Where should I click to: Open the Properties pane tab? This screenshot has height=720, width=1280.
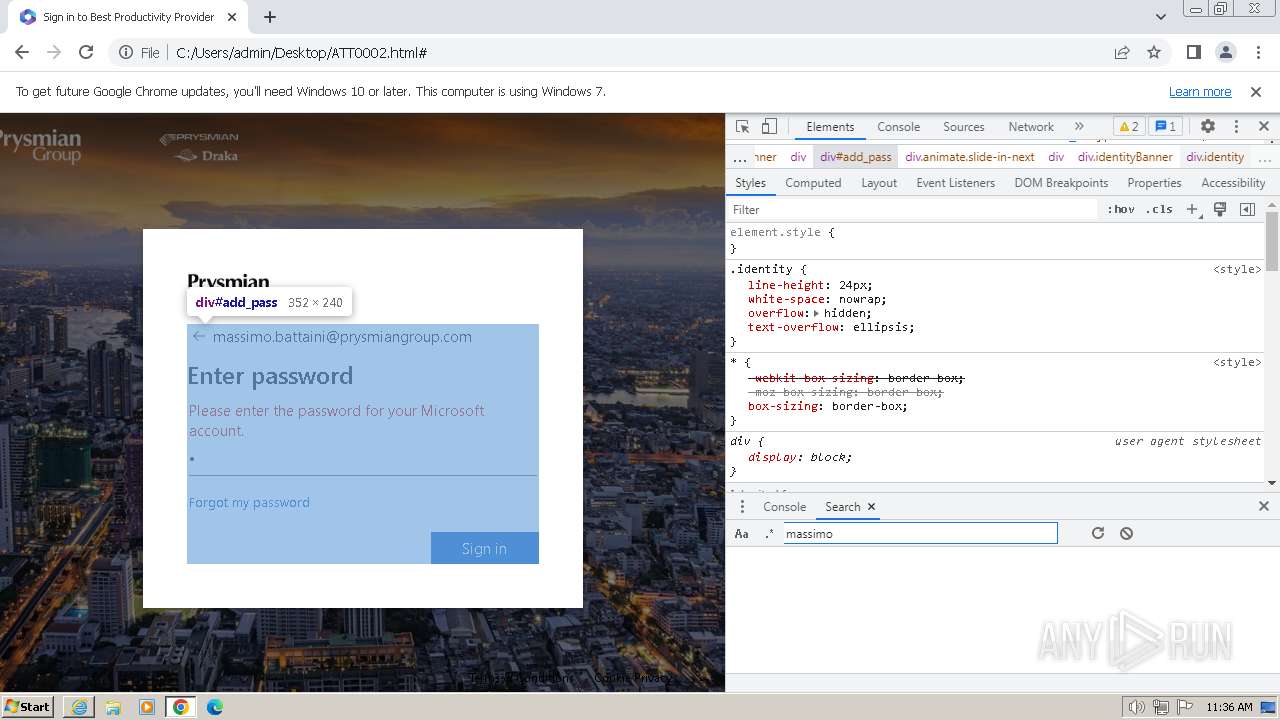point(1154,183)
